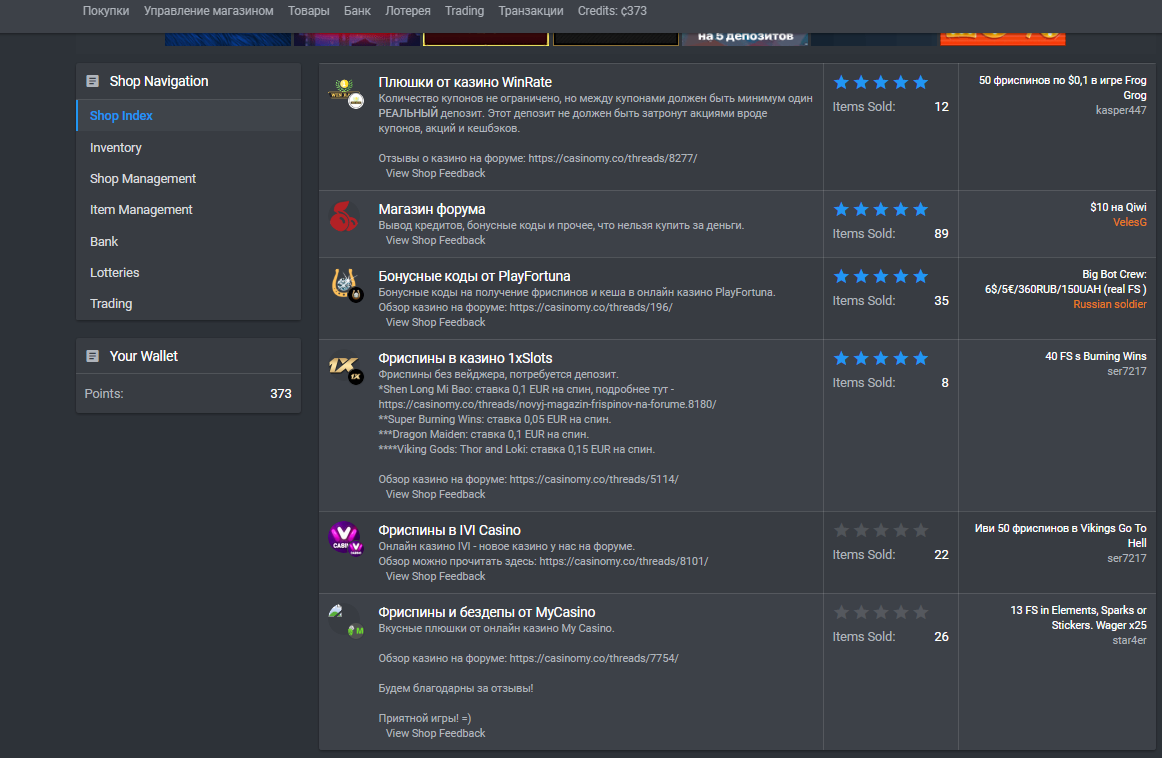Viewport: 1162px width, 758px height.
Task: Click the на 5 депозитов banner thumbnail
Action: pyautogui.click(x=745, y=37)
